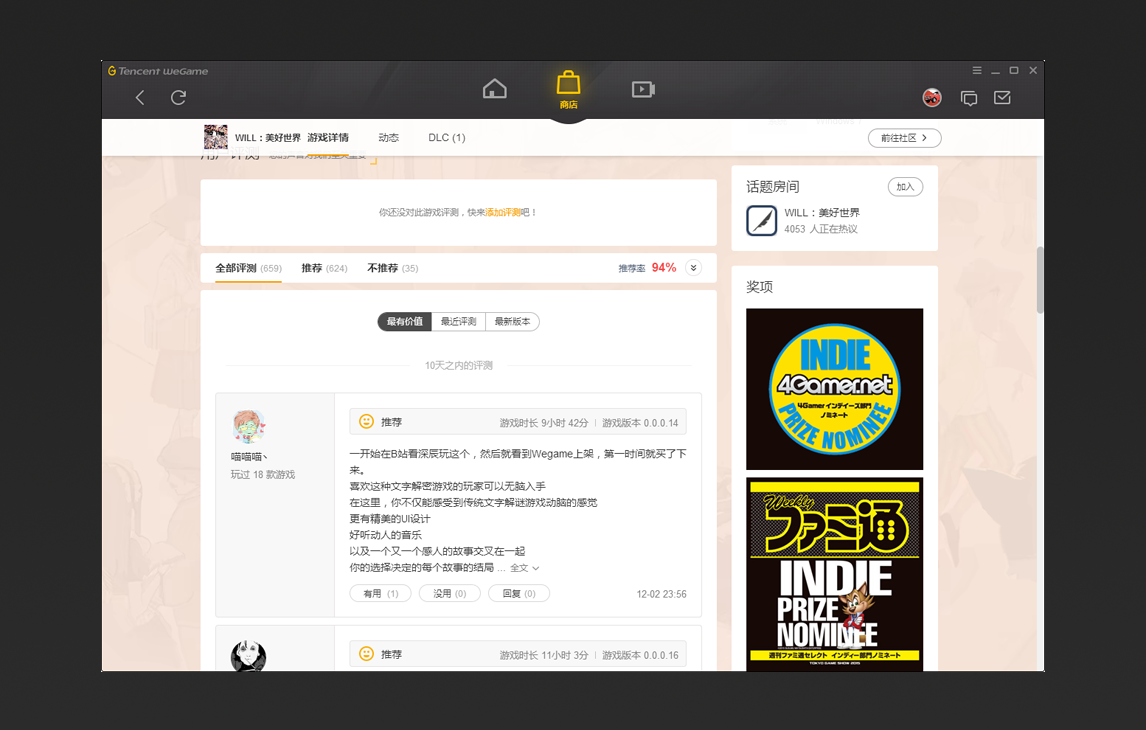Click 前往社区 button

click(904, 138)
